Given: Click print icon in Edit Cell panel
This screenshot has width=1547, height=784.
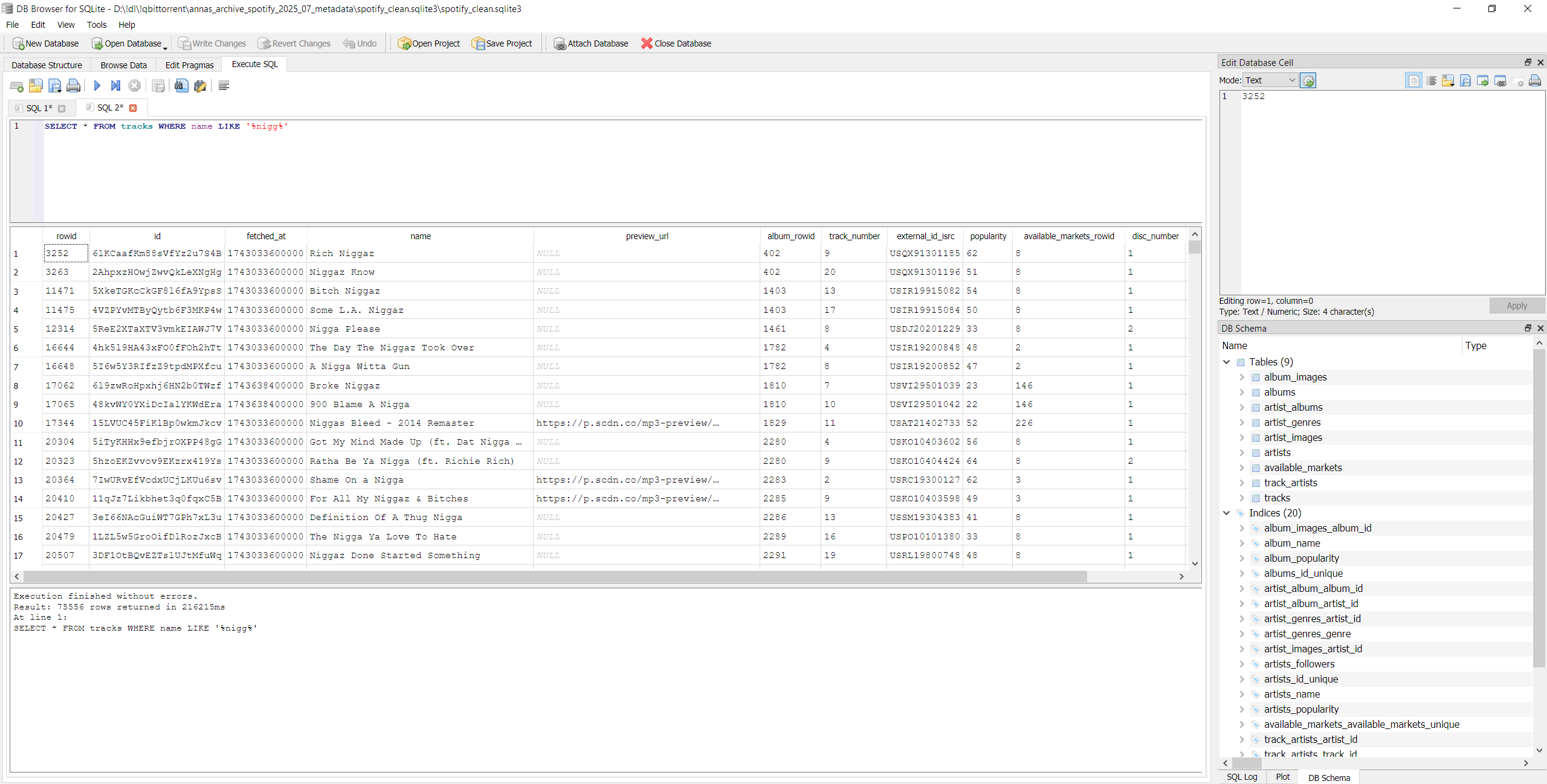Looking at the screenshot, I should coord(1534,80).
